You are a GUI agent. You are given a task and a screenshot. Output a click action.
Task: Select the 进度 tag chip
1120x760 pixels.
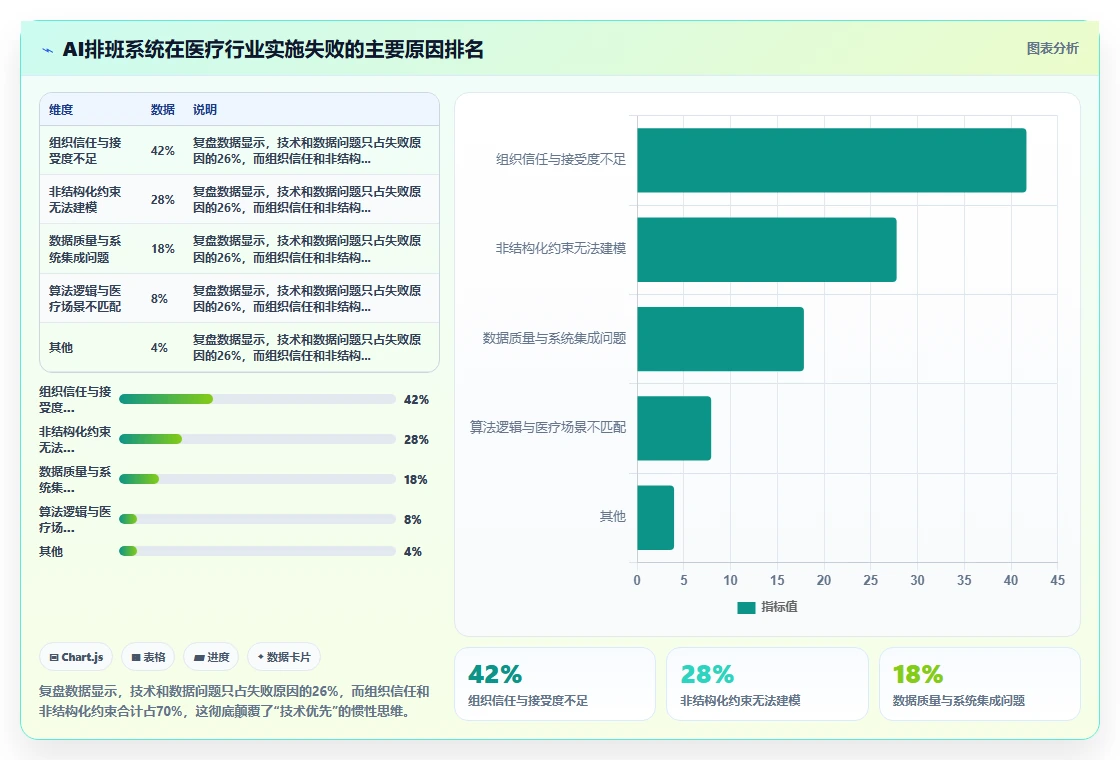[211, 657]
